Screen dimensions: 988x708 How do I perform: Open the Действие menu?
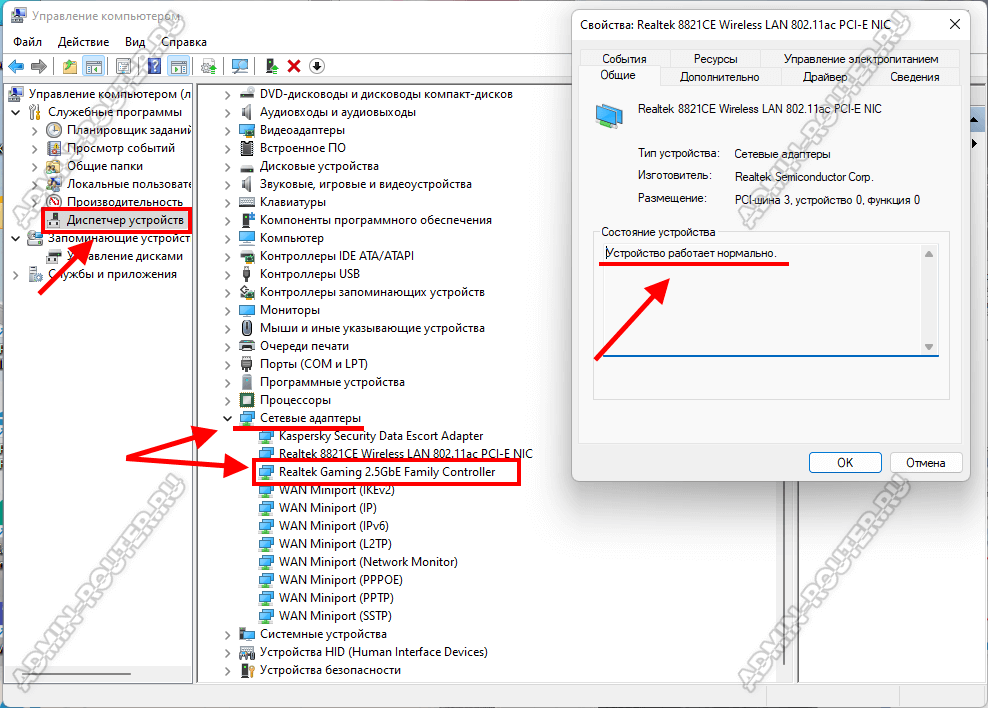[84, 42]
